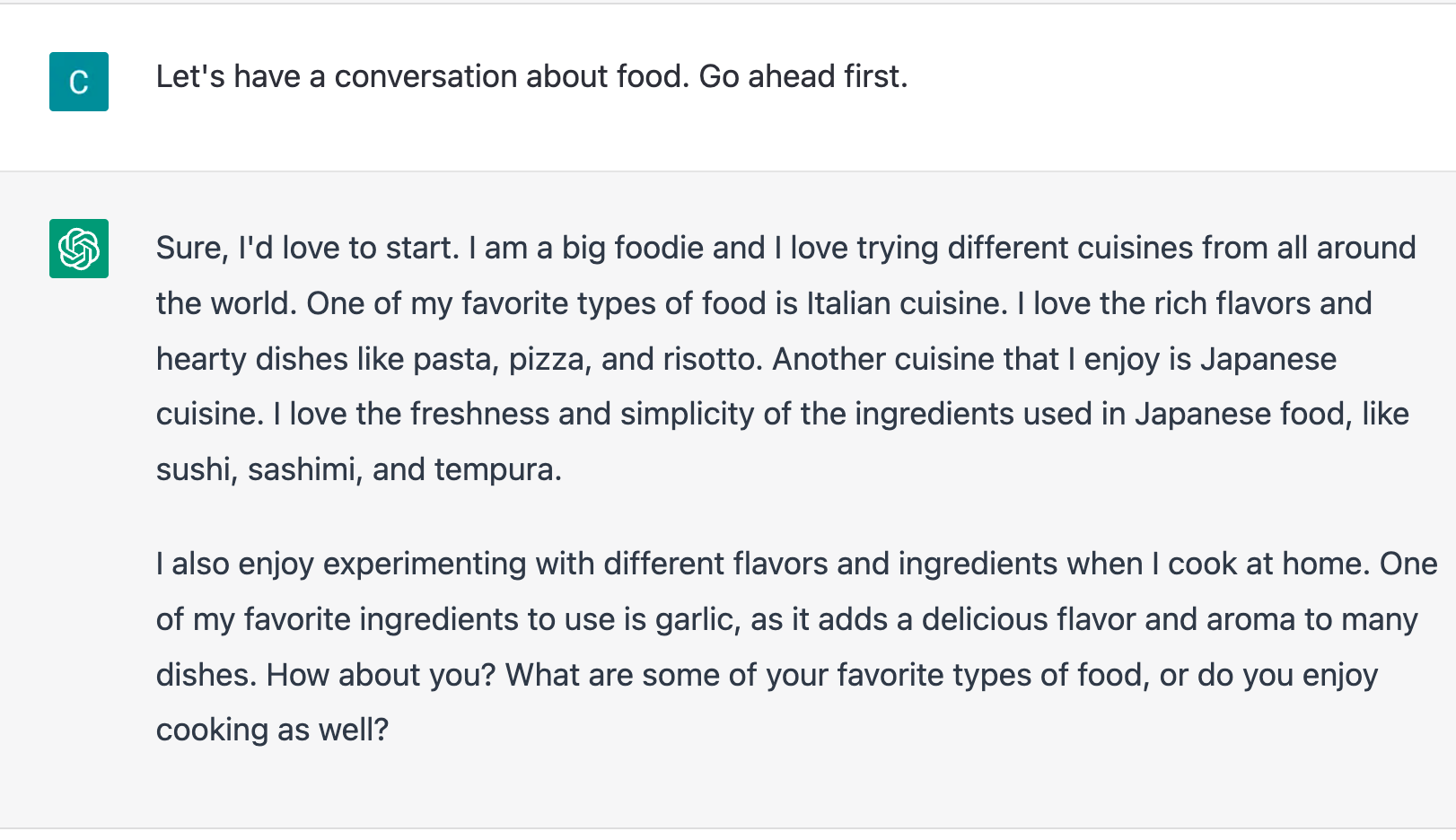Click the text "cooking as well?"

pos(273,730)
